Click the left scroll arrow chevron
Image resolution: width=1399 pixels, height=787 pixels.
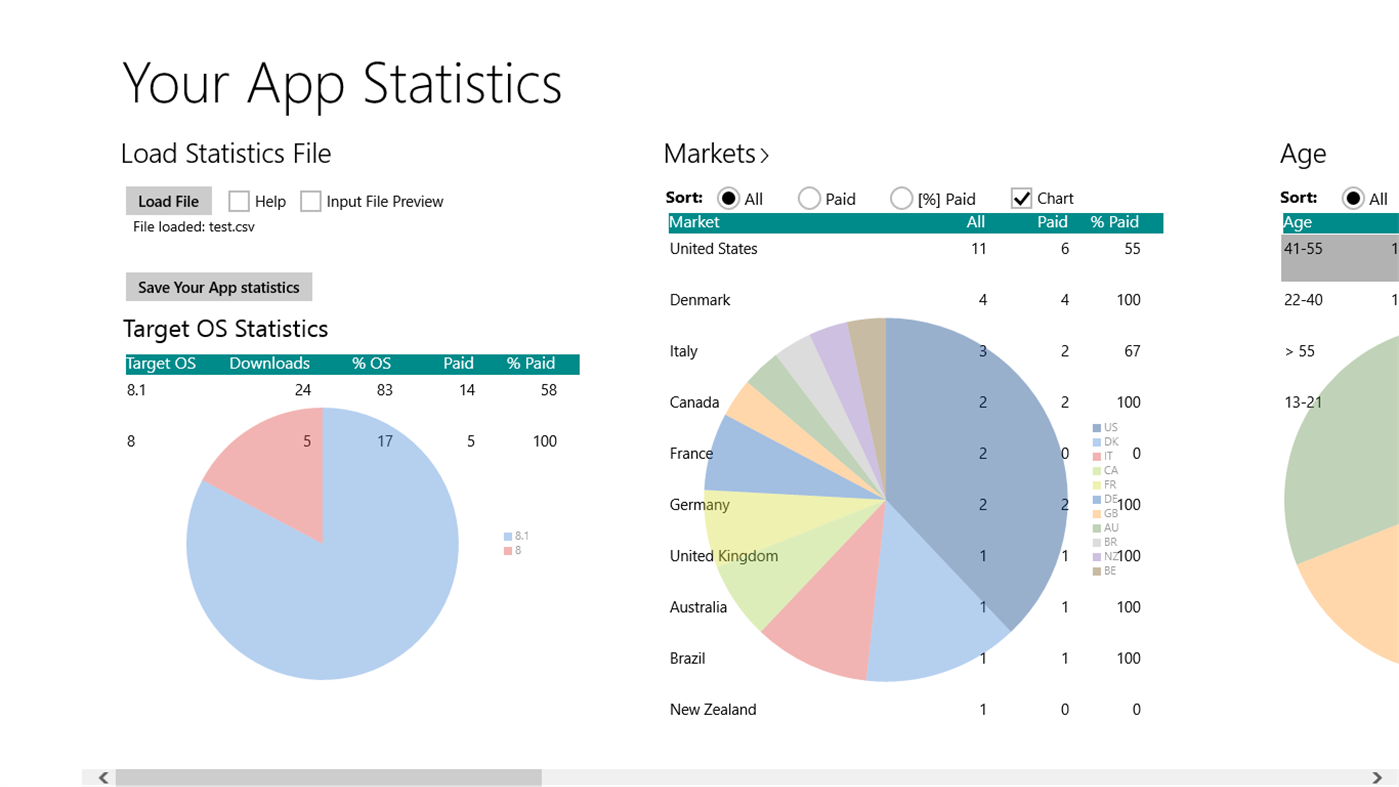[102, 776]
